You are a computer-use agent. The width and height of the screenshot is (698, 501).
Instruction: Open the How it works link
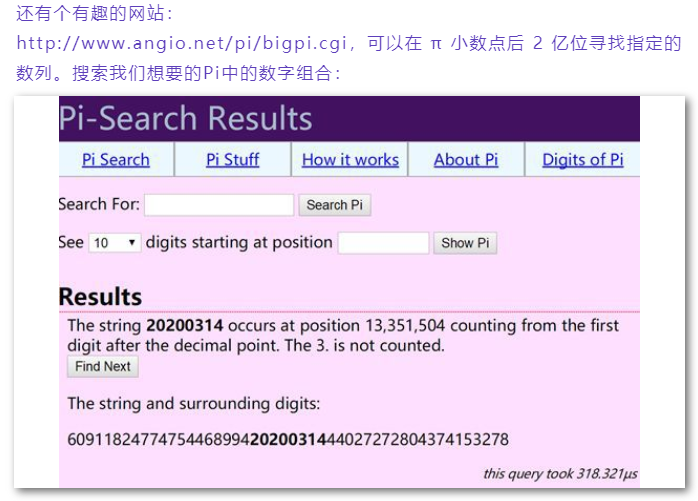[350, 159]
